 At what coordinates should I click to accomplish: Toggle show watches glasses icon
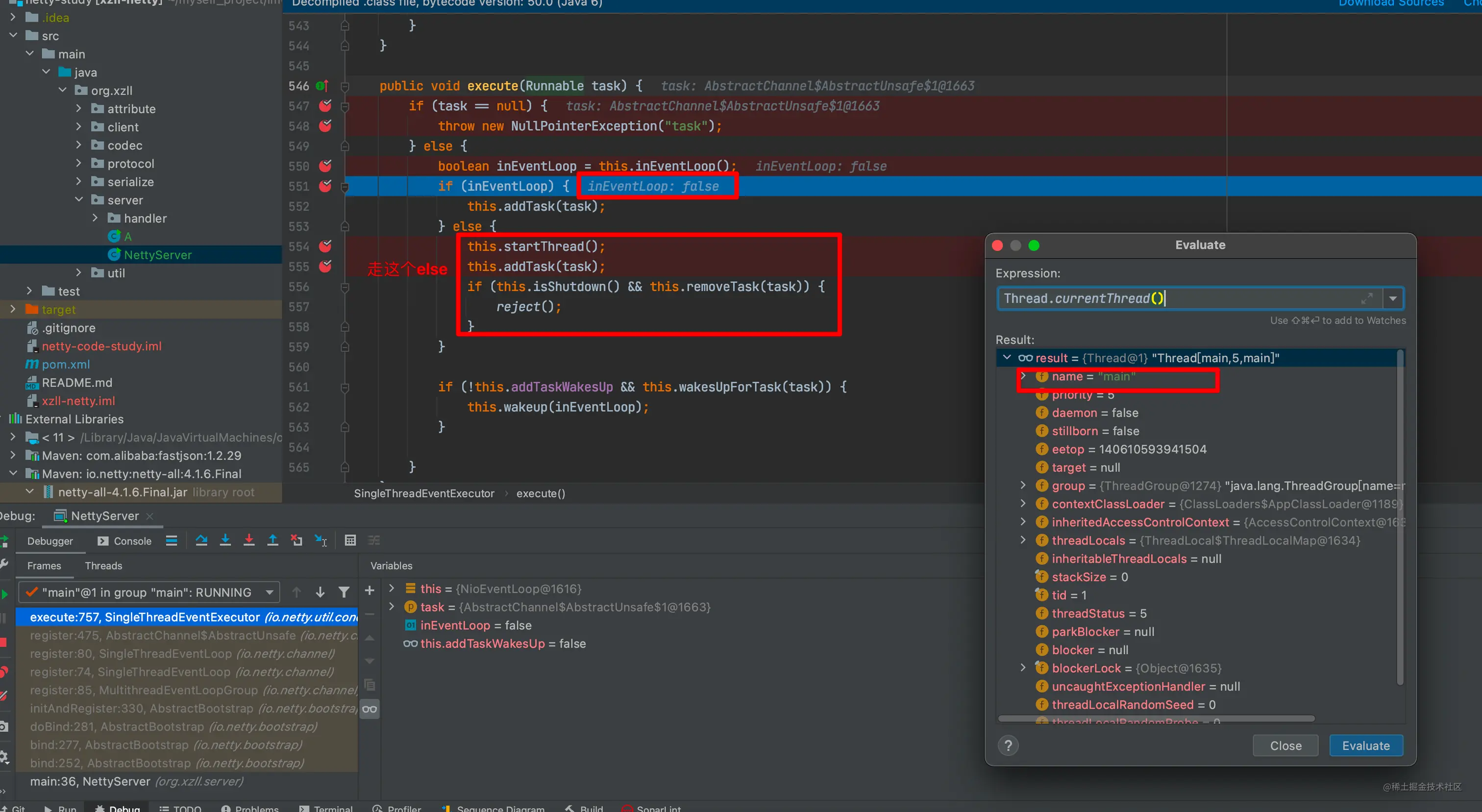coord(370,709)
